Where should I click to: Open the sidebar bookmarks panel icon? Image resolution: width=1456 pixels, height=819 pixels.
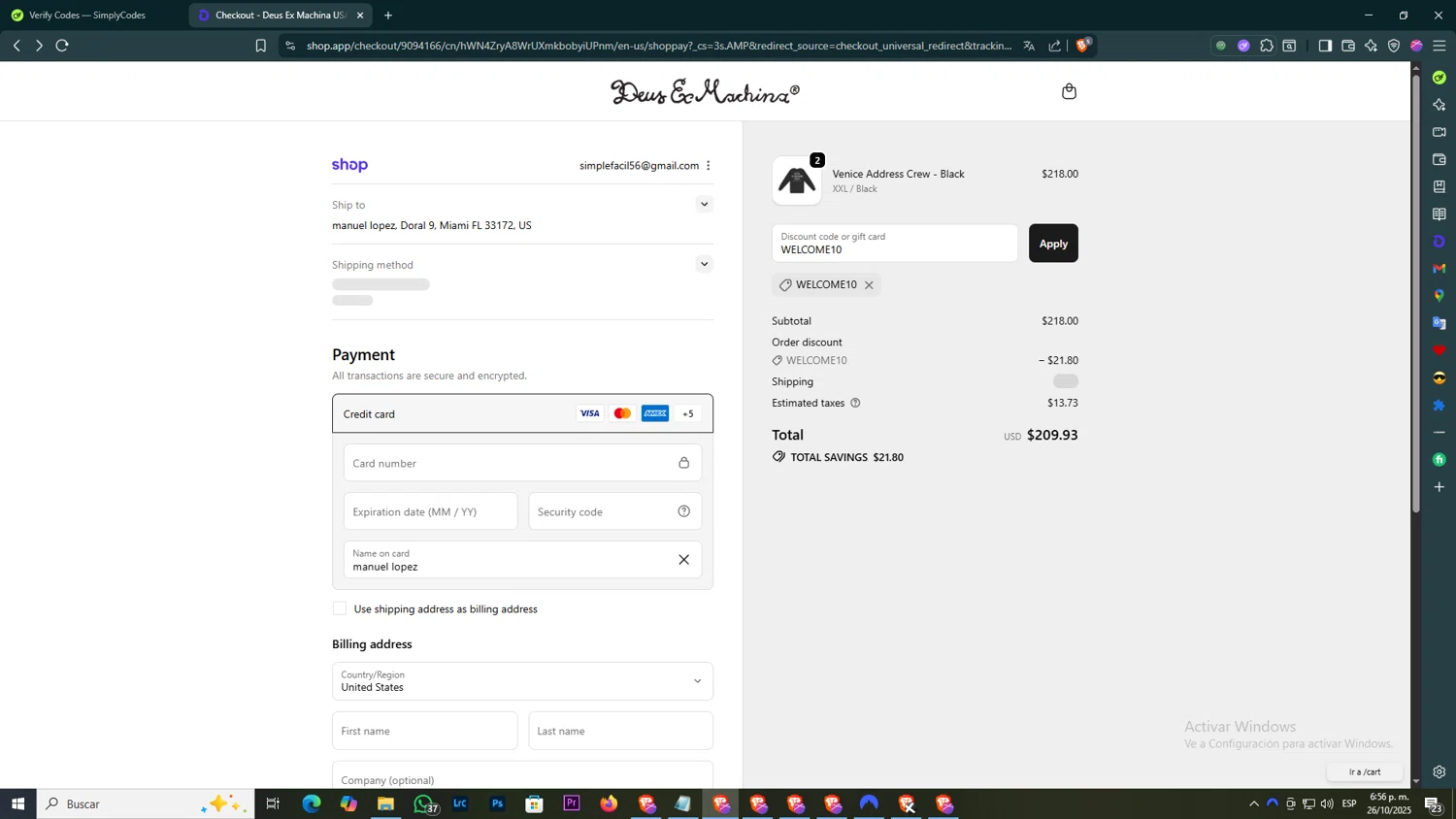click(1439, 186)
